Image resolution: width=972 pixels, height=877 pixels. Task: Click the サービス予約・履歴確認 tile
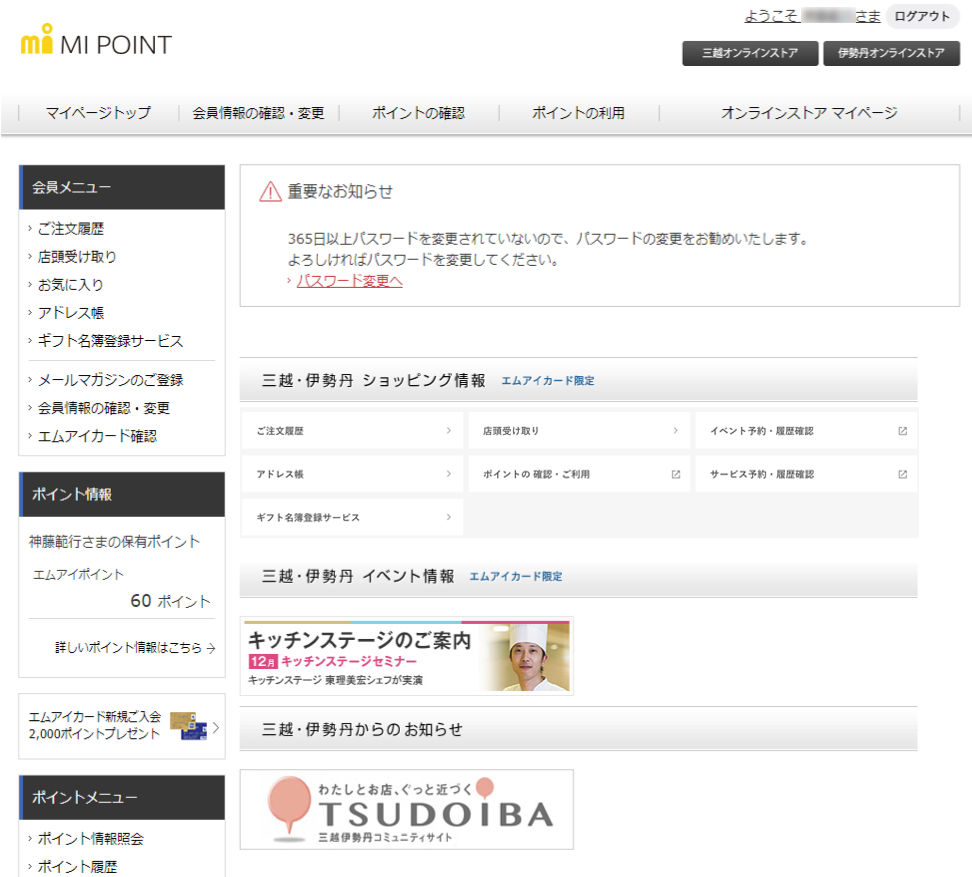806,474
